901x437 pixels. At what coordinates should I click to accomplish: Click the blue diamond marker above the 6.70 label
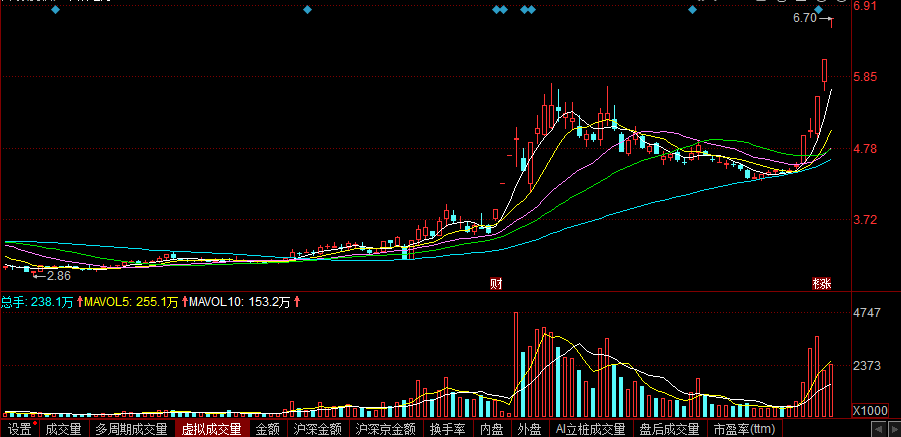pos(818,10)
